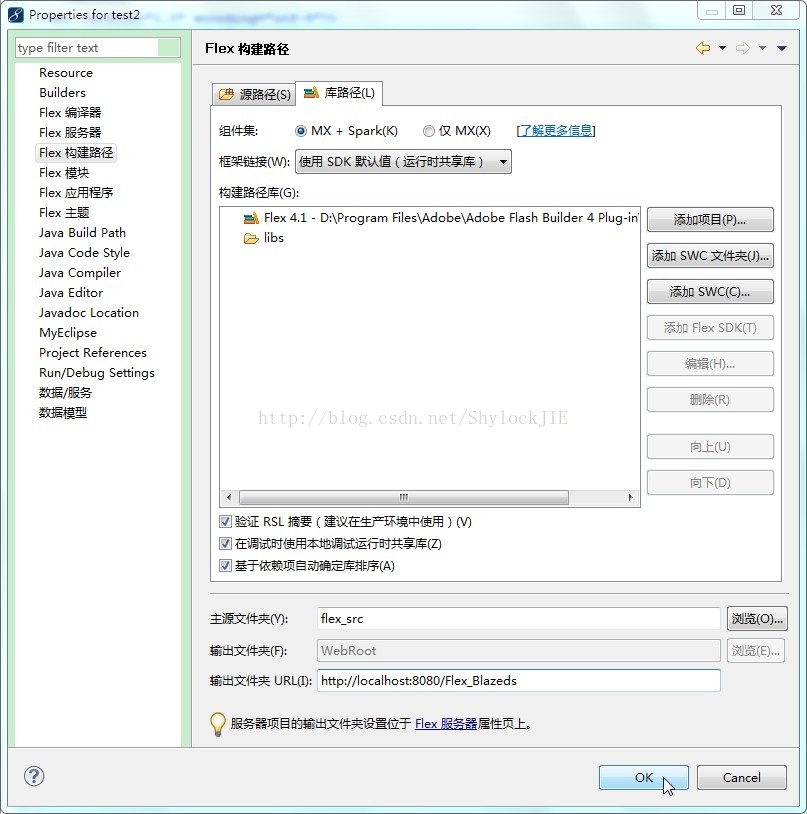Open the 框架链接 combo box

[x=403, y=162]
